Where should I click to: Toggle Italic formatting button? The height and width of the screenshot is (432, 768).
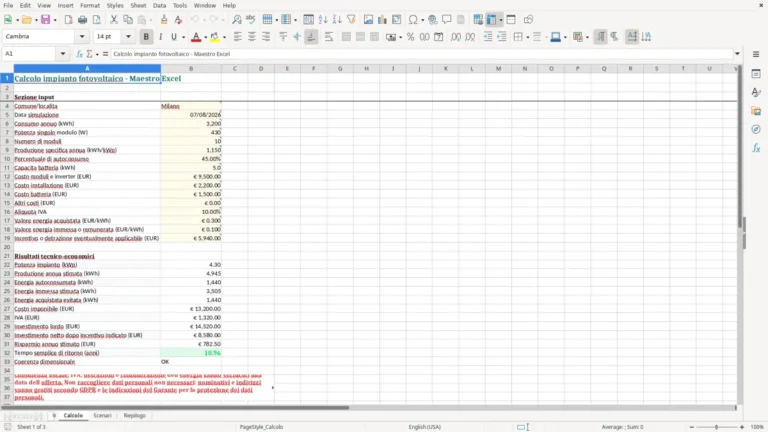point(160,37)
